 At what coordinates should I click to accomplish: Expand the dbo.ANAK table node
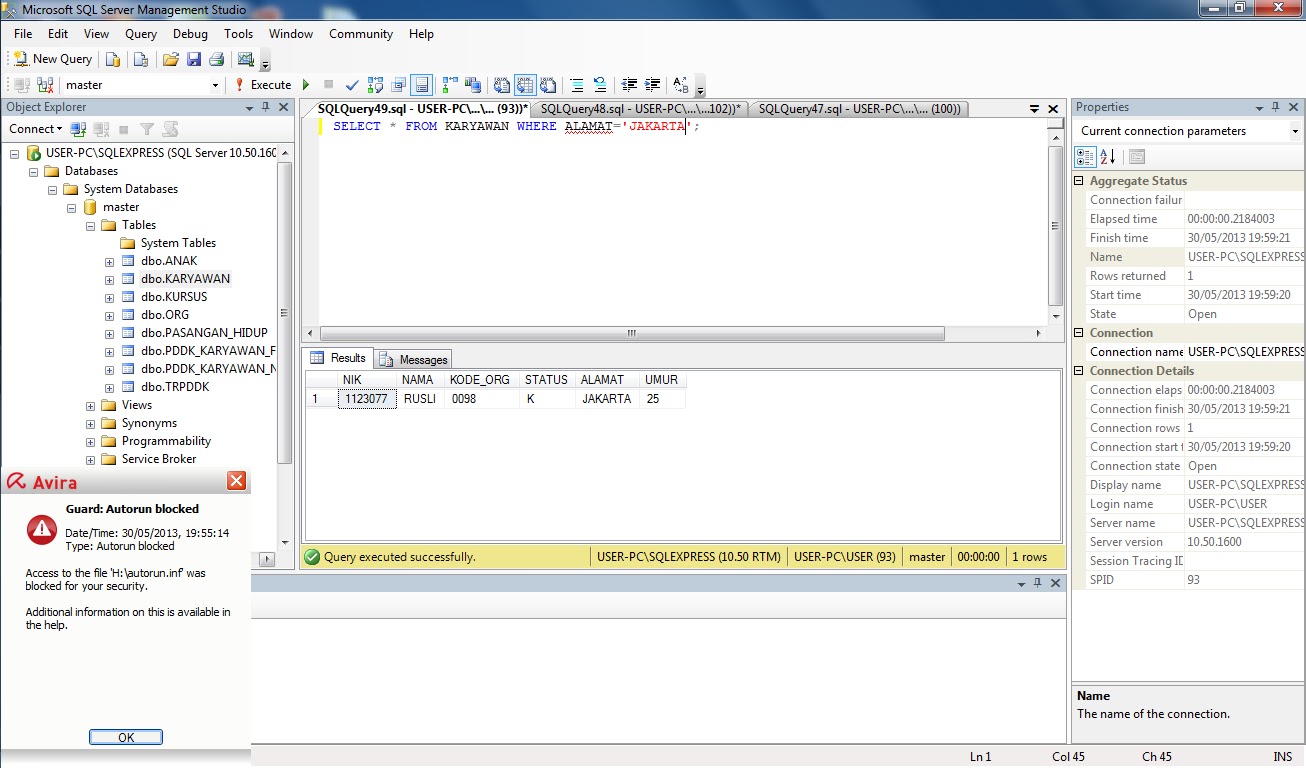[x=109, y=261]
